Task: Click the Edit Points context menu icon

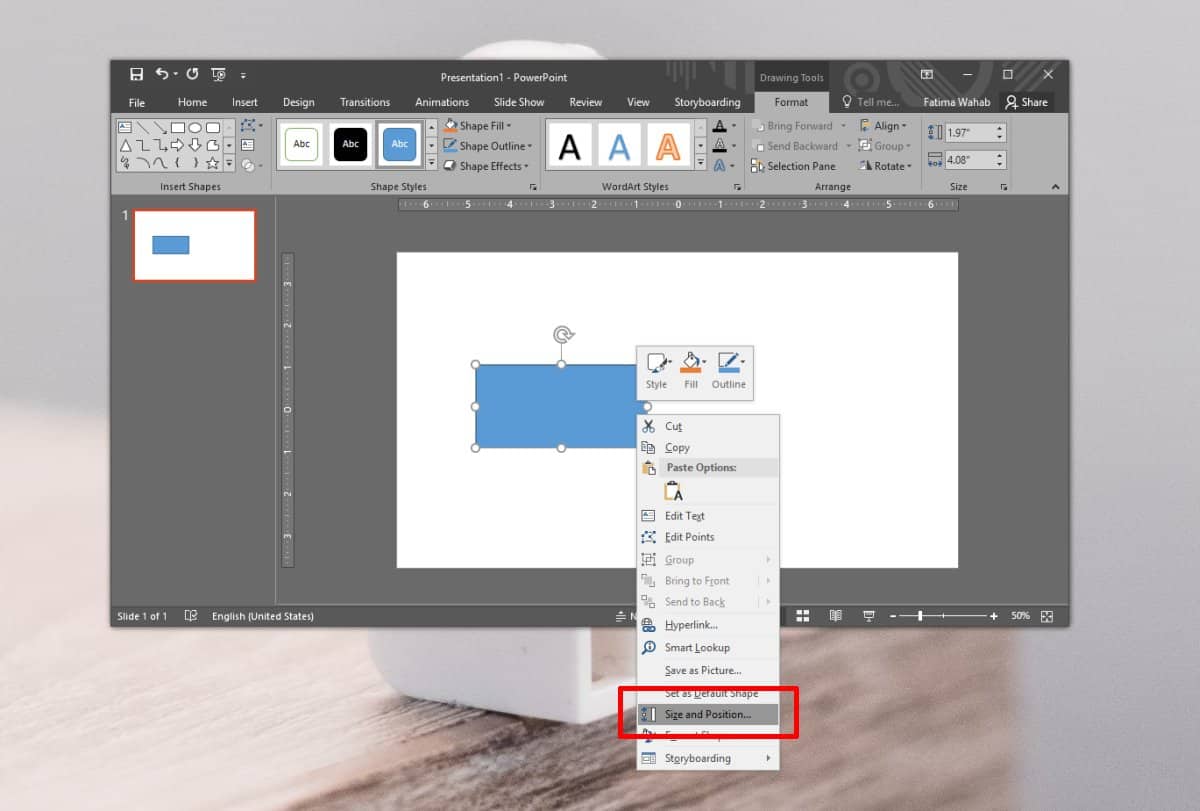Action: tap(648, 537)
